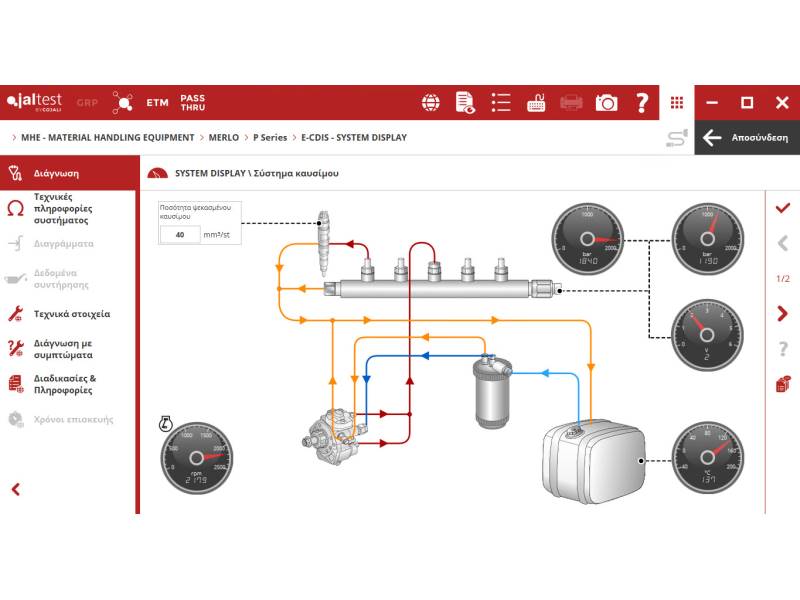Open Διάγνωση με συμπτώματα in the sidebar
The height and width of the screenshot is (600, 800).
(64, 348)
